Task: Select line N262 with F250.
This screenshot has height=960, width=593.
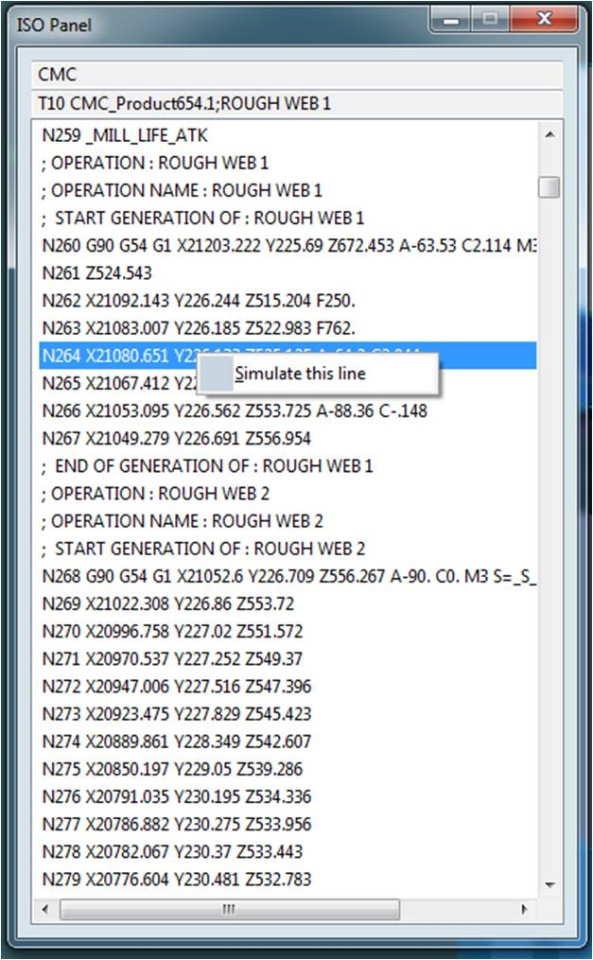Action: point(288,301)
